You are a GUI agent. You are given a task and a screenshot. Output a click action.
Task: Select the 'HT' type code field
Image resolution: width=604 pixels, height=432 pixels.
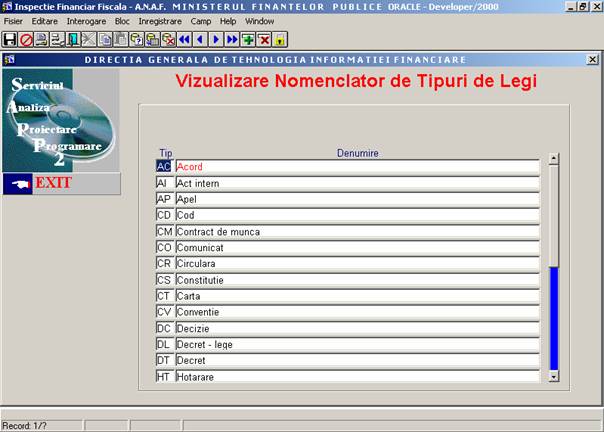164,376
